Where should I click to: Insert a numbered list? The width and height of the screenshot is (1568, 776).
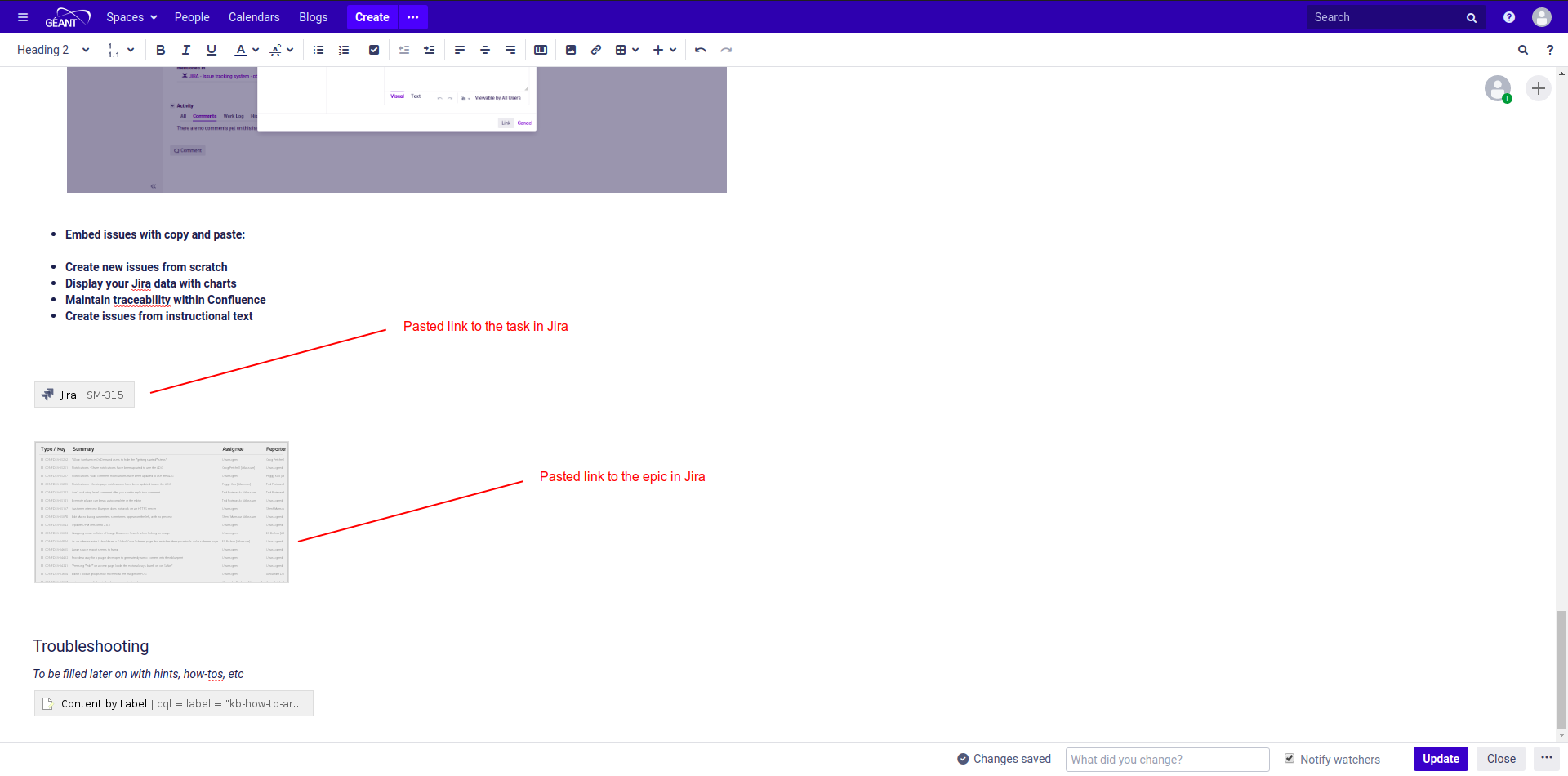pos(344,50)
